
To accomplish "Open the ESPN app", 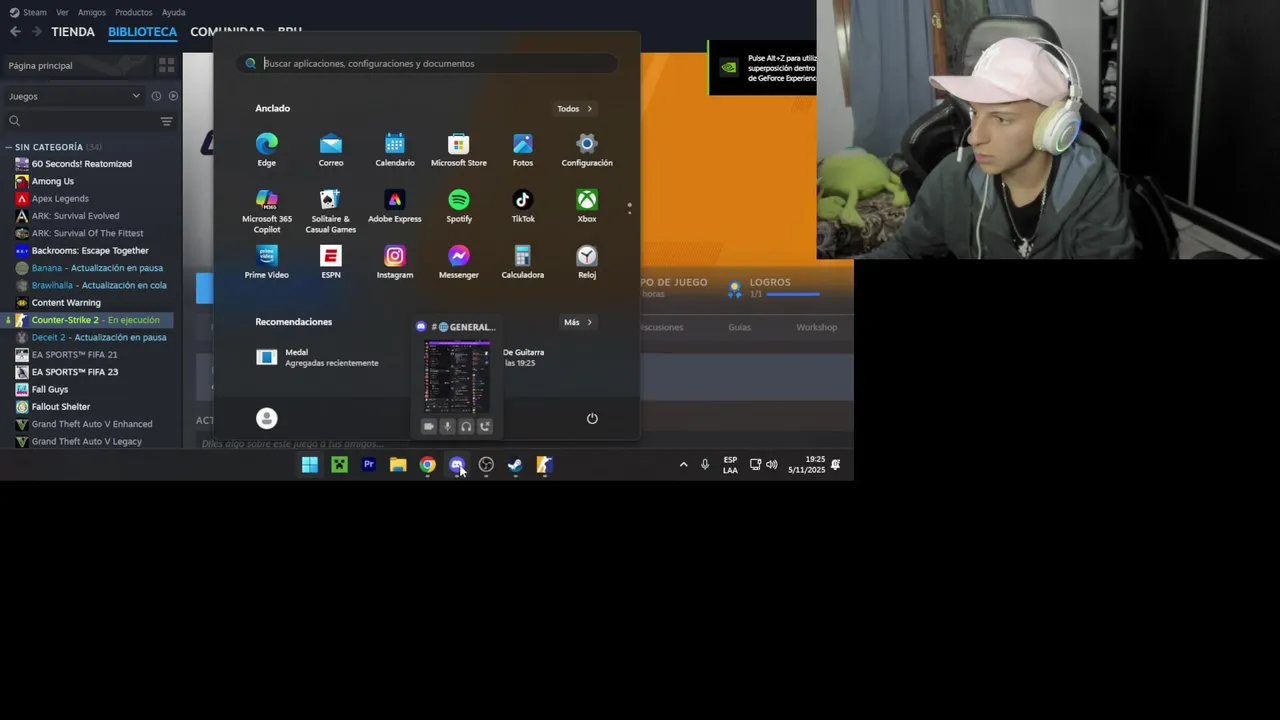I will (x=331, y=262).
